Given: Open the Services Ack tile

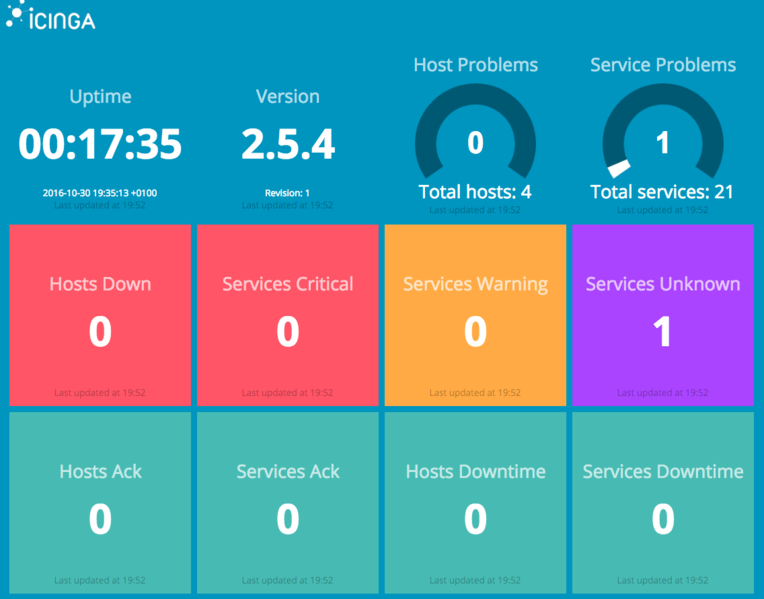Looking at the screenshot, I should click(288, 503).
